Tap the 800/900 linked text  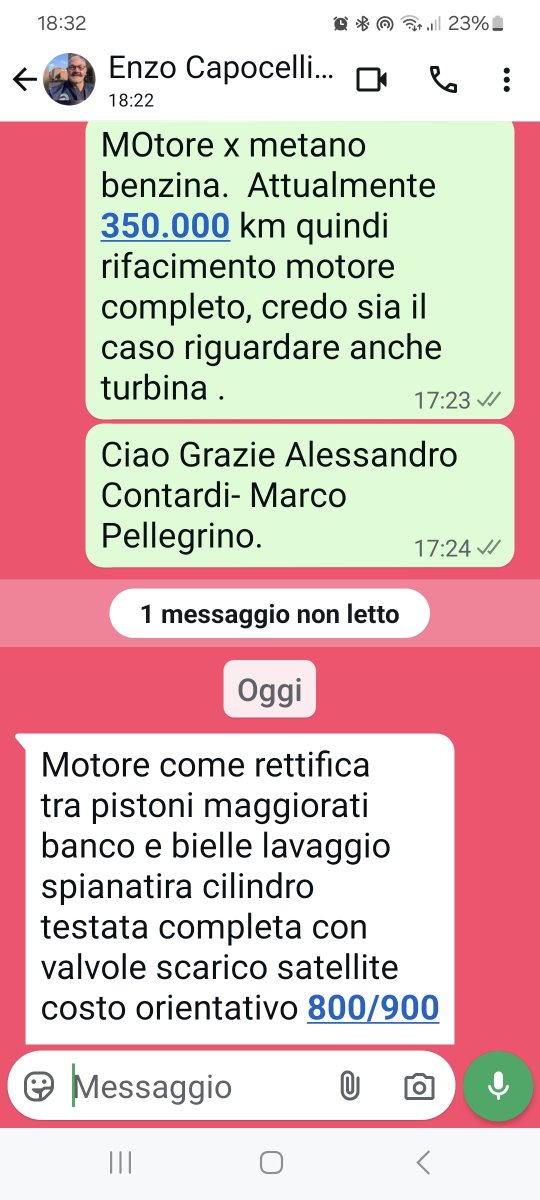coord(373,1008)
